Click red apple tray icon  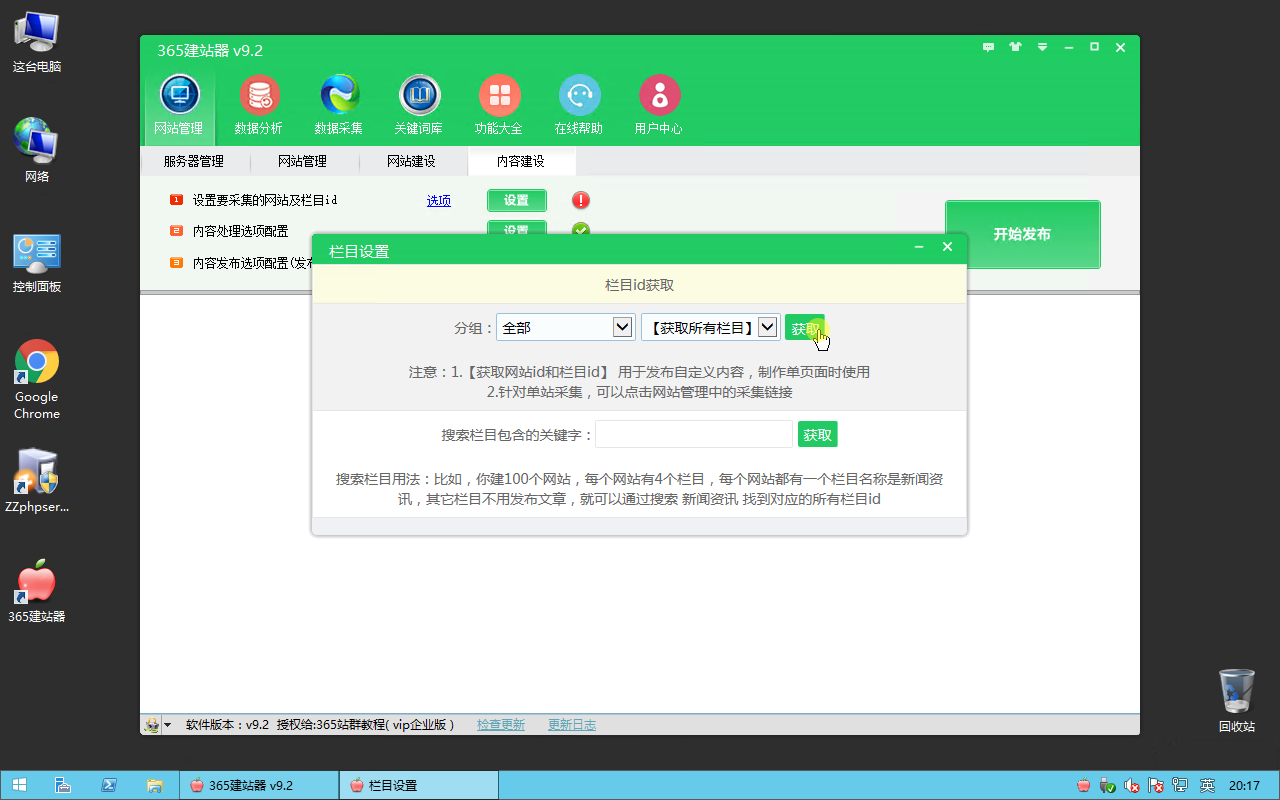(1084, 785)
